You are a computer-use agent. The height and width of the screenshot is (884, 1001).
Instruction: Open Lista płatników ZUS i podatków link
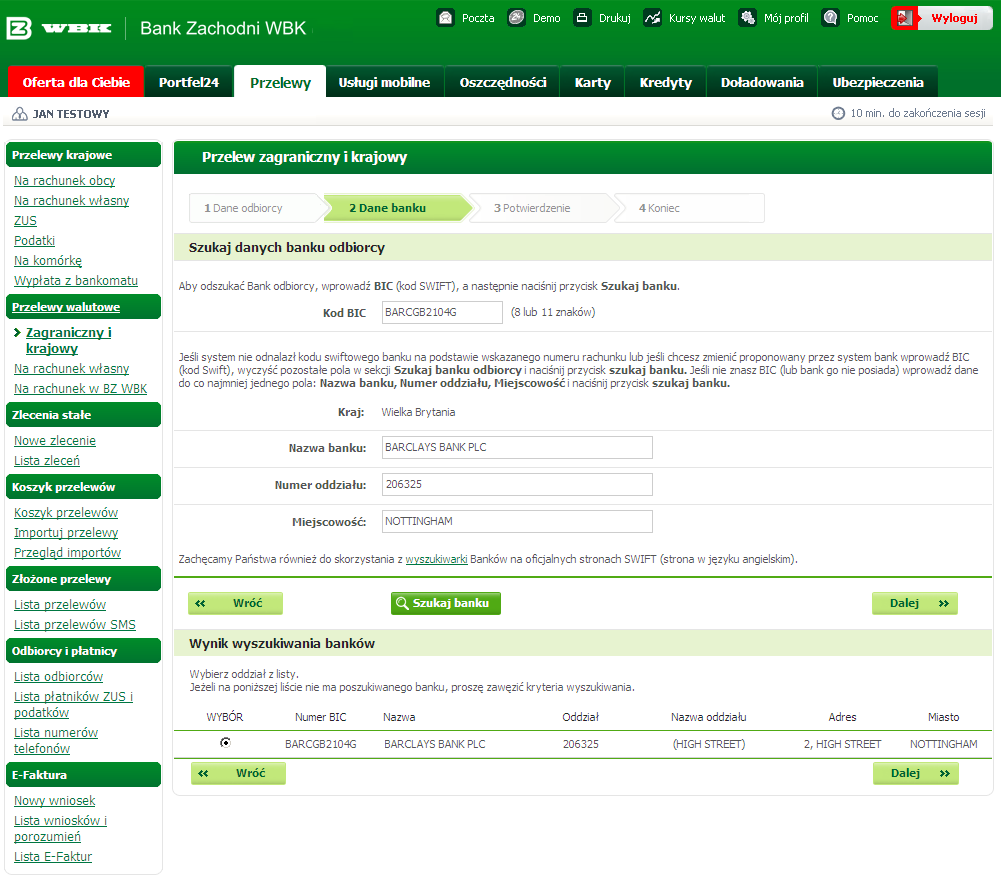coord(73,704)
